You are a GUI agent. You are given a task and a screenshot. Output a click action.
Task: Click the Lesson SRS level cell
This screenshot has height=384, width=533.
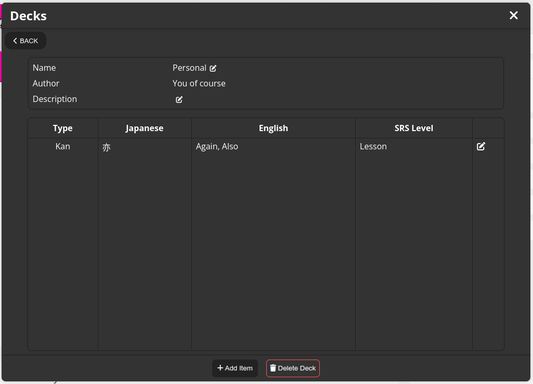point(373,146)
